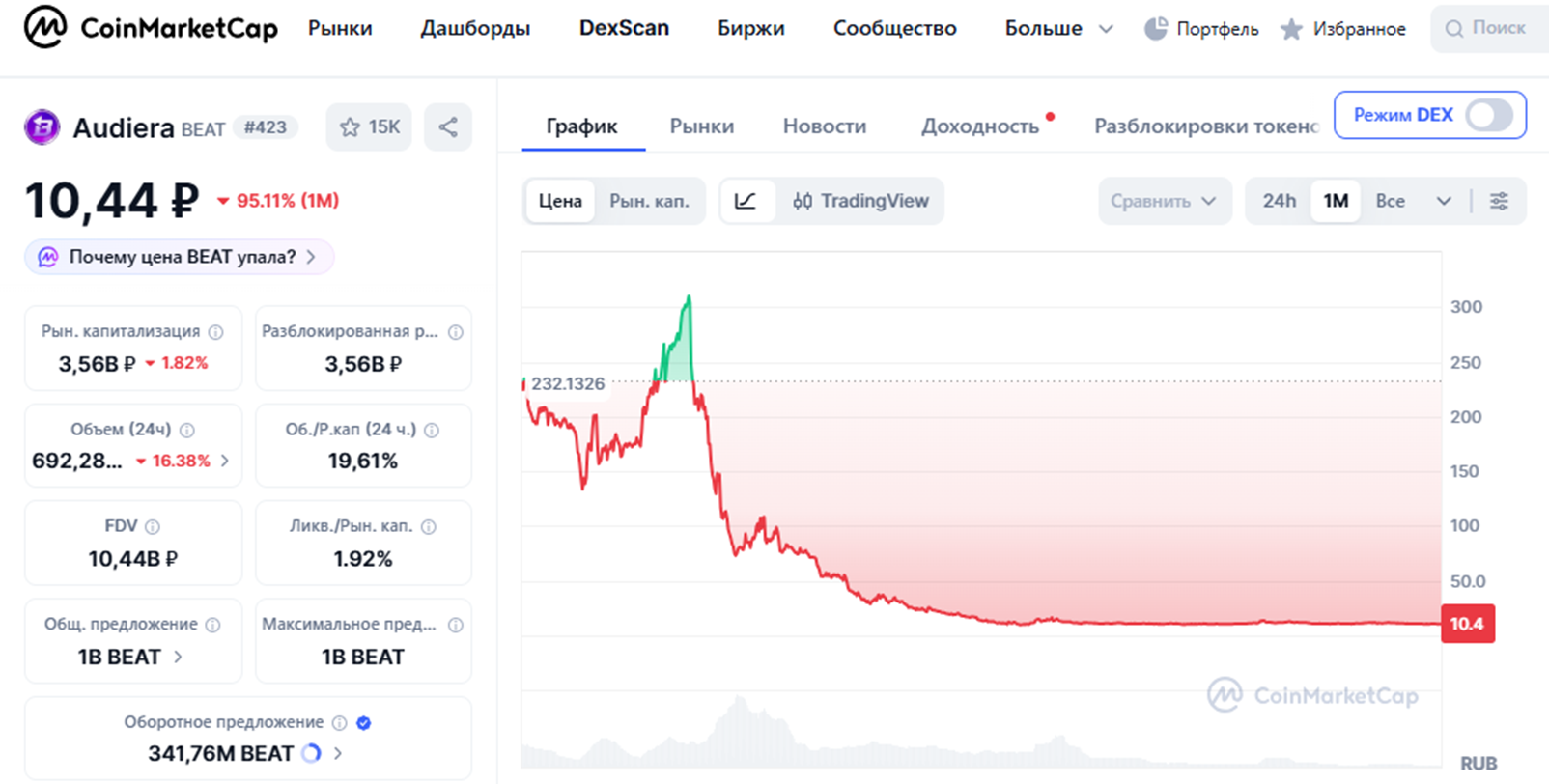The height and width of the screenshot is (784, 1549).
Task: Show info for Разблокированная р...
Action: tap(456, 332)
